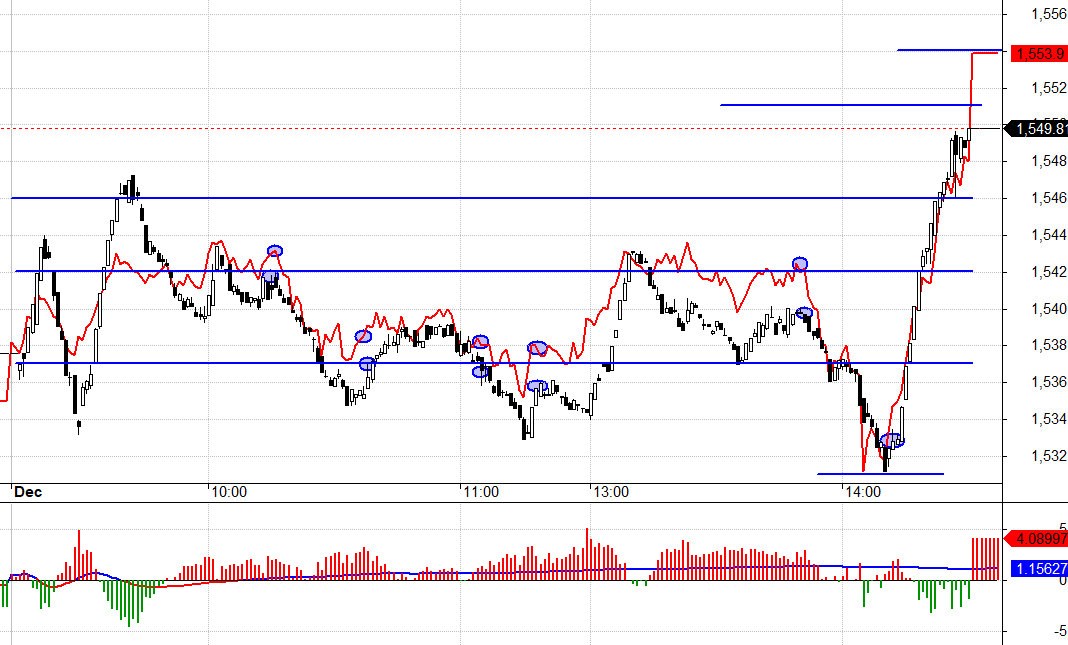Click the short blue line below 1,532
The height and width of the screenshot is (645, 1068).
coord(880,474)
